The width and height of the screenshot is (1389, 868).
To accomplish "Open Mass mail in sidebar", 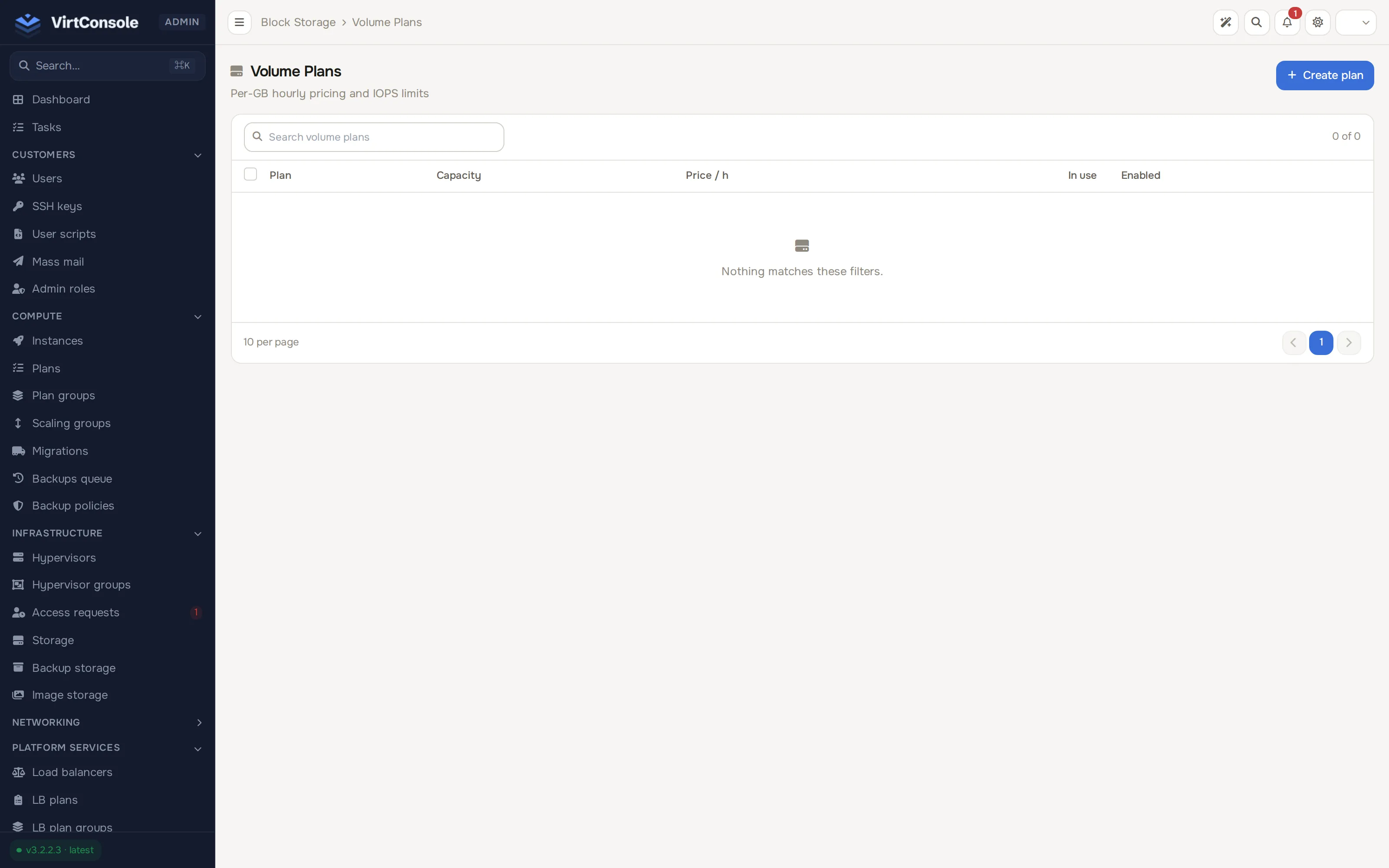I will [x=107, y=262].
